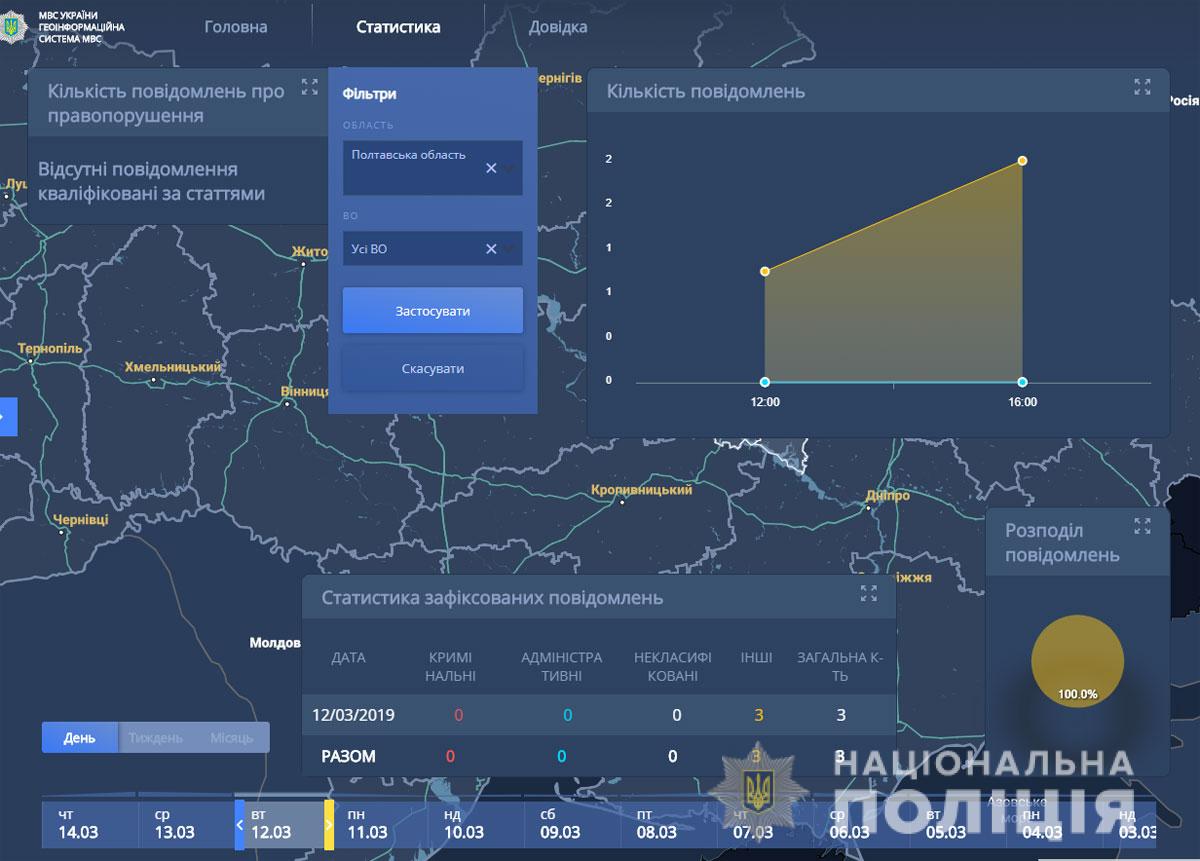The image size is (1200, 861).
Task: Maximize the 'Розподіл повідомлень' pie panel
Action: coord(1142,526)
